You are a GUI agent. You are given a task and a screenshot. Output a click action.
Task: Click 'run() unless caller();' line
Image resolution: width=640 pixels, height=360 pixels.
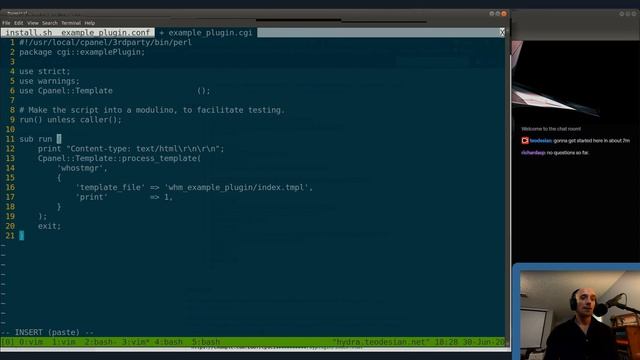click(x=70, y=120)
